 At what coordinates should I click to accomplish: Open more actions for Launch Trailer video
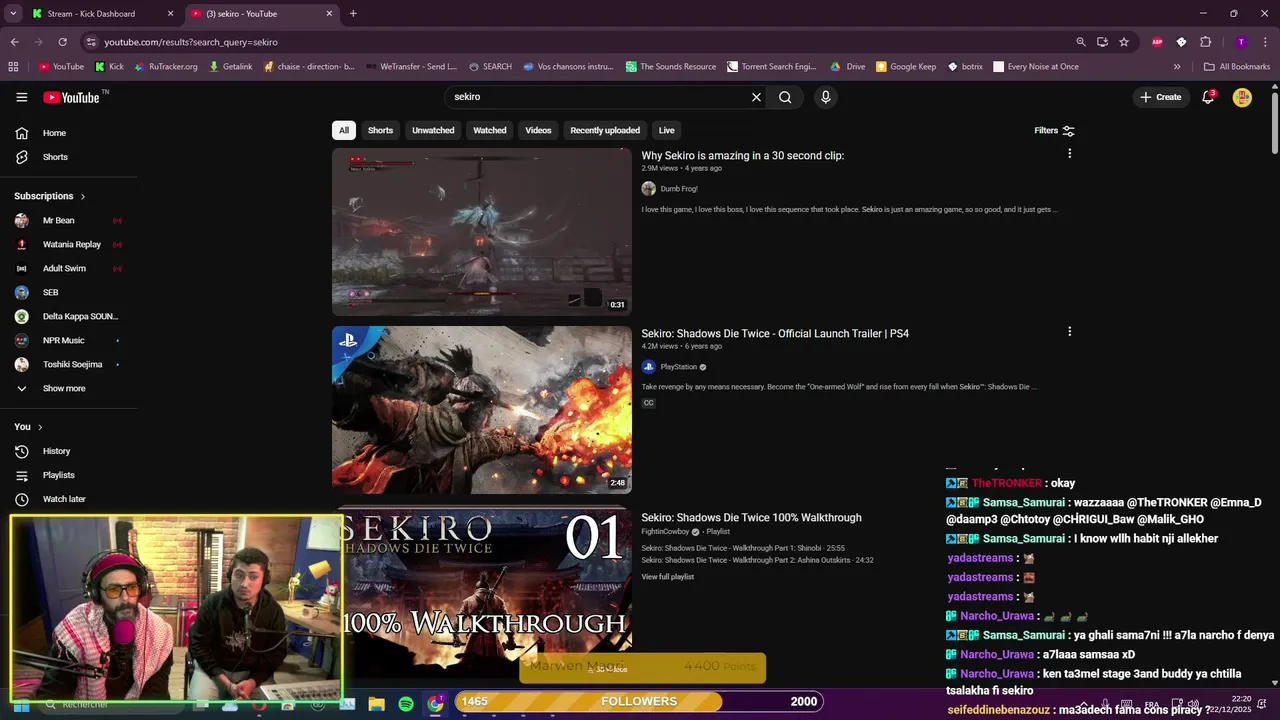tap(1069, 332)
